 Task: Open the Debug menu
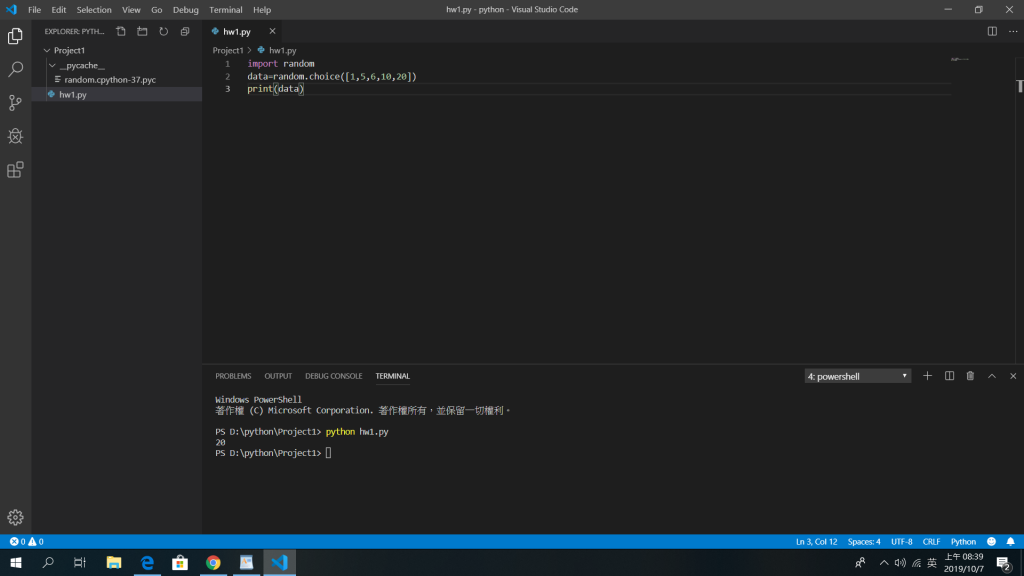185,10
